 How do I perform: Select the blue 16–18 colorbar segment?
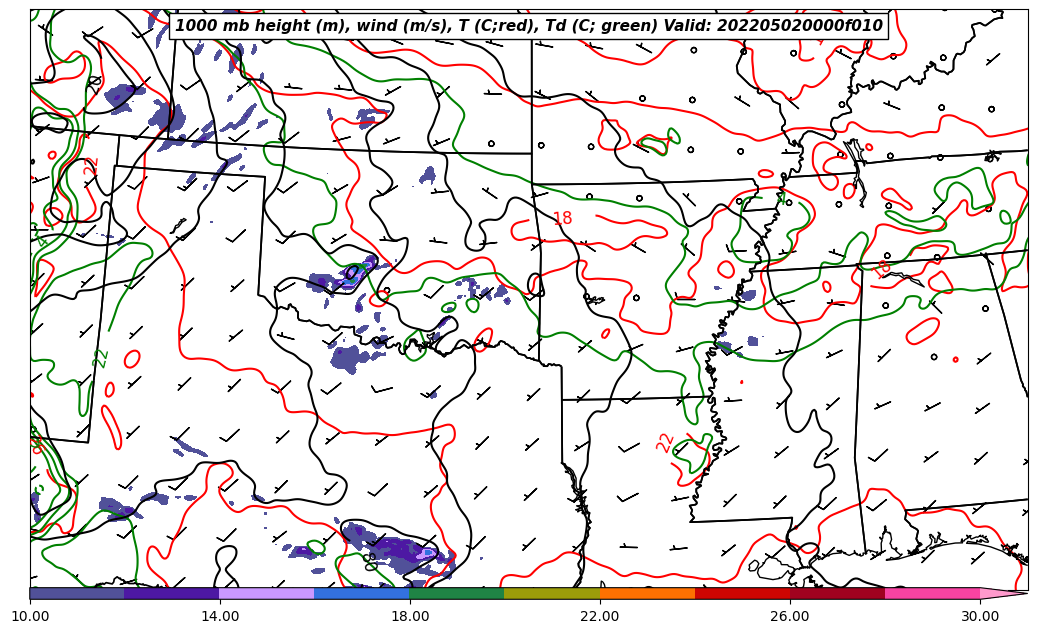362,593
